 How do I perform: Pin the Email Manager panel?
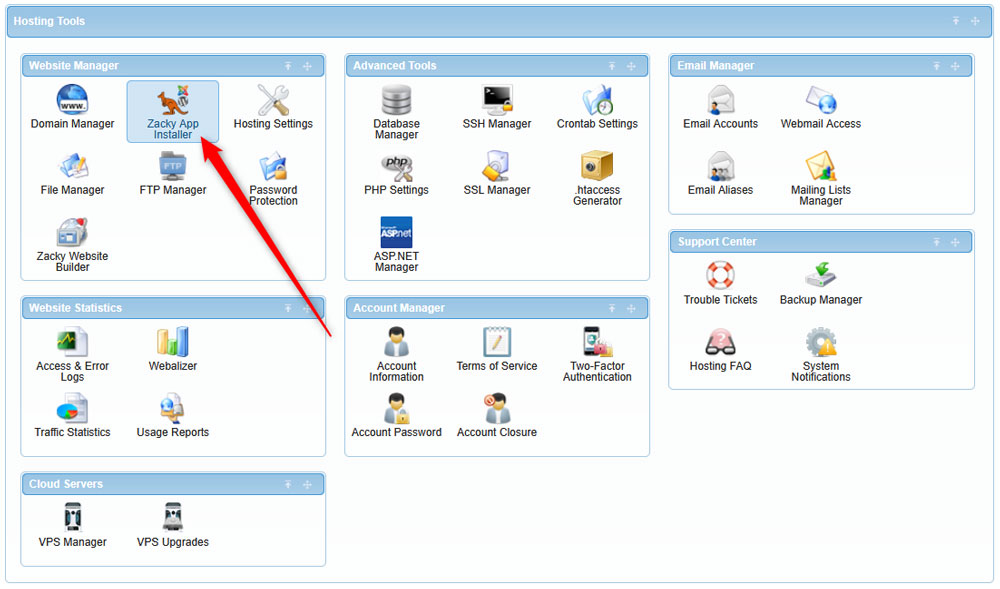(936, 65)
